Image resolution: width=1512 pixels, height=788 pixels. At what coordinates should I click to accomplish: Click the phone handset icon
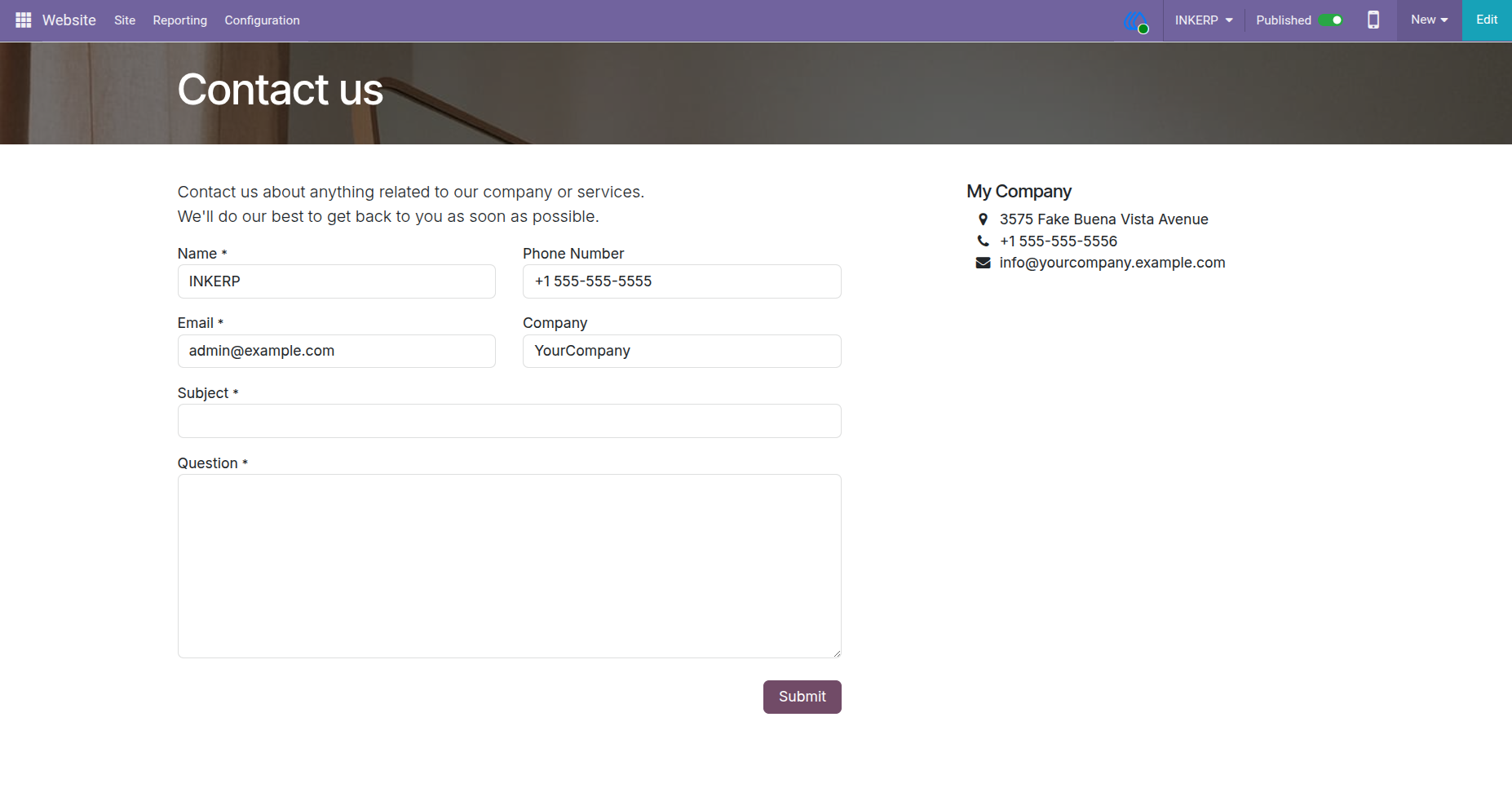click(x=984, y=241)
